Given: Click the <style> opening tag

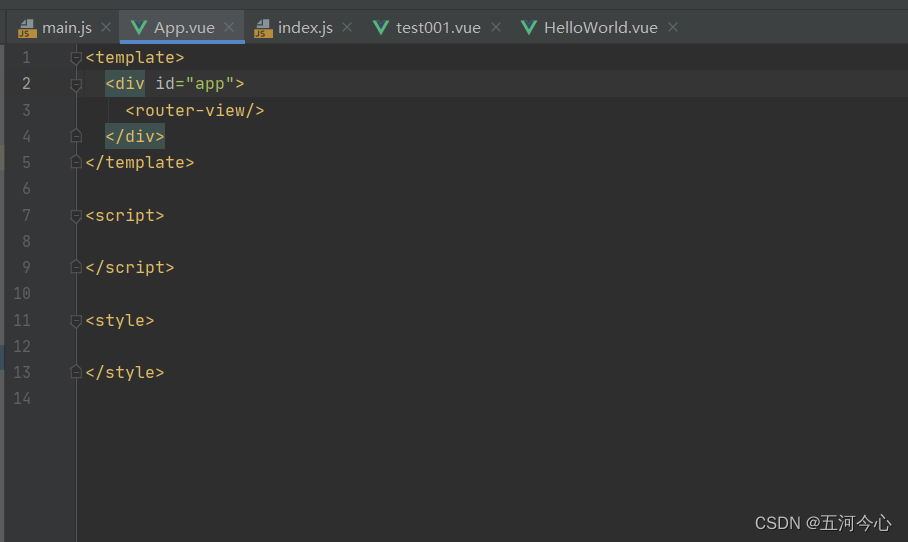Looking at the screenshot, I should click(x=120, y=320).
